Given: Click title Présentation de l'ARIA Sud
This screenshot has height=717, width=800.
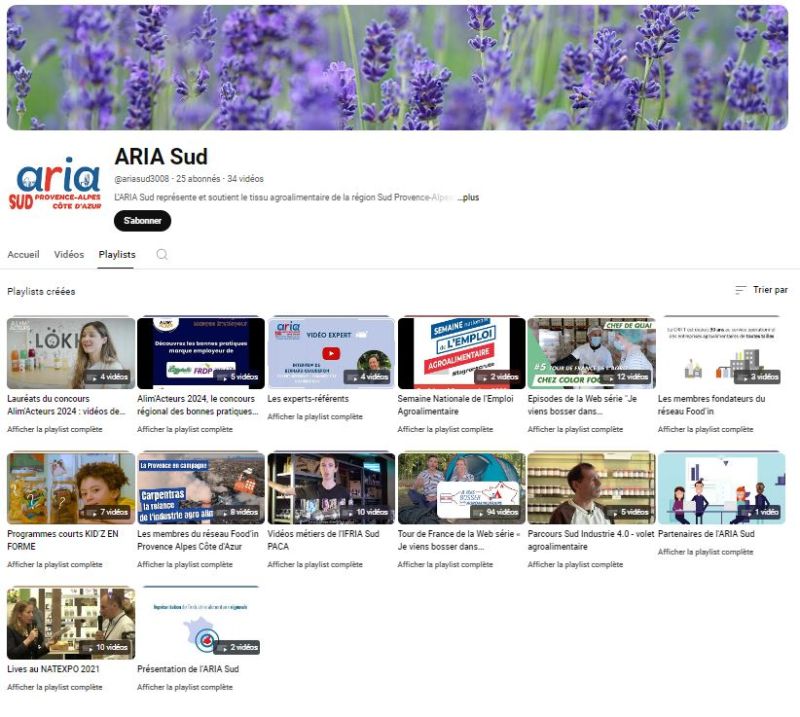Looking at the screenshot, I should [188, 669].
